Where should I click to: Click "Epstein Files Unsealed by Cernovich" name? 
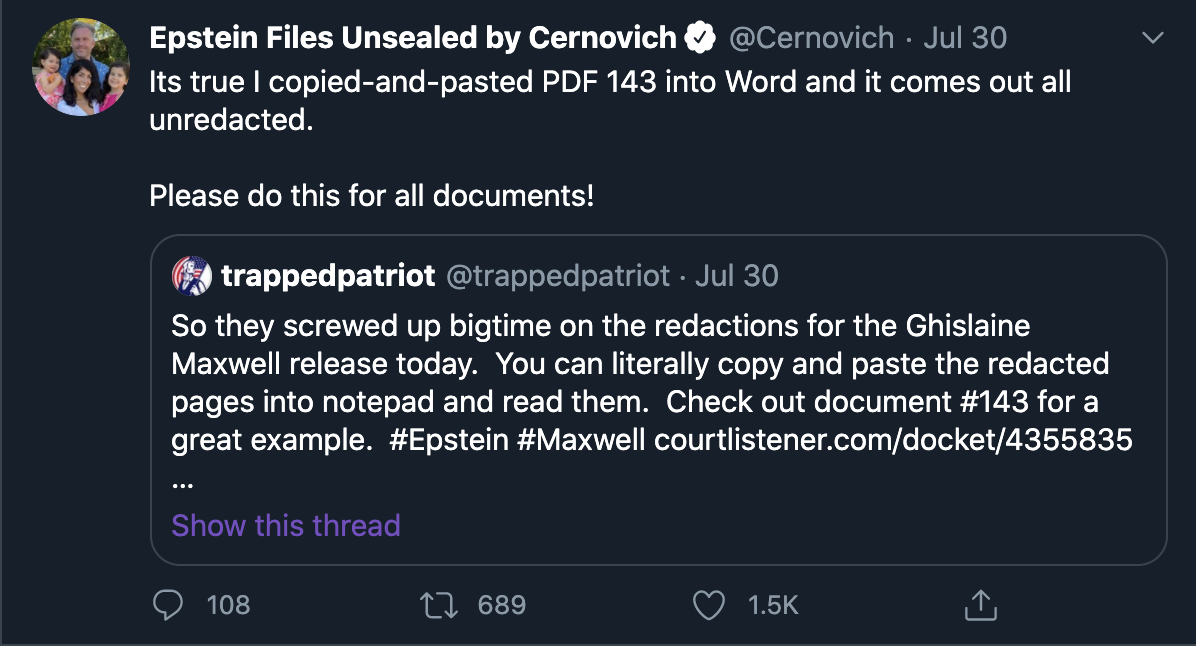(x=413, y=38)
